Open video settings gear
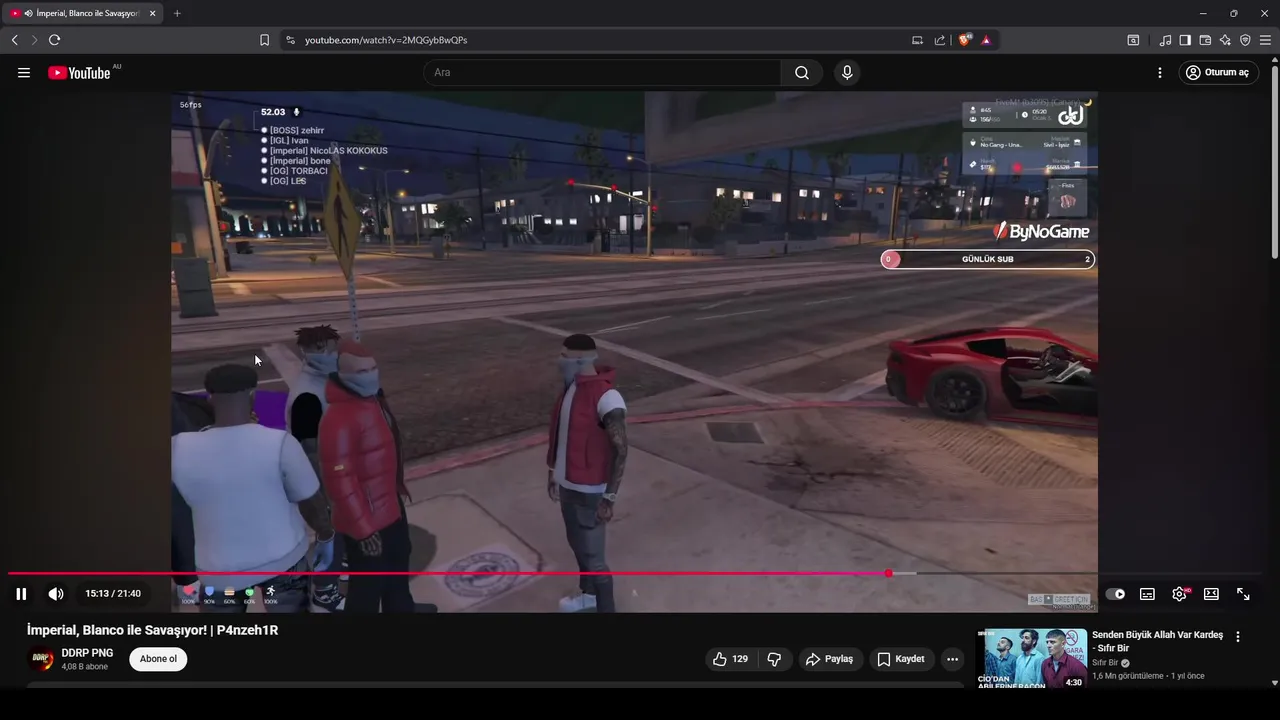The width and height of the screenshot is (1280, 720). (x=1179, y=594)
